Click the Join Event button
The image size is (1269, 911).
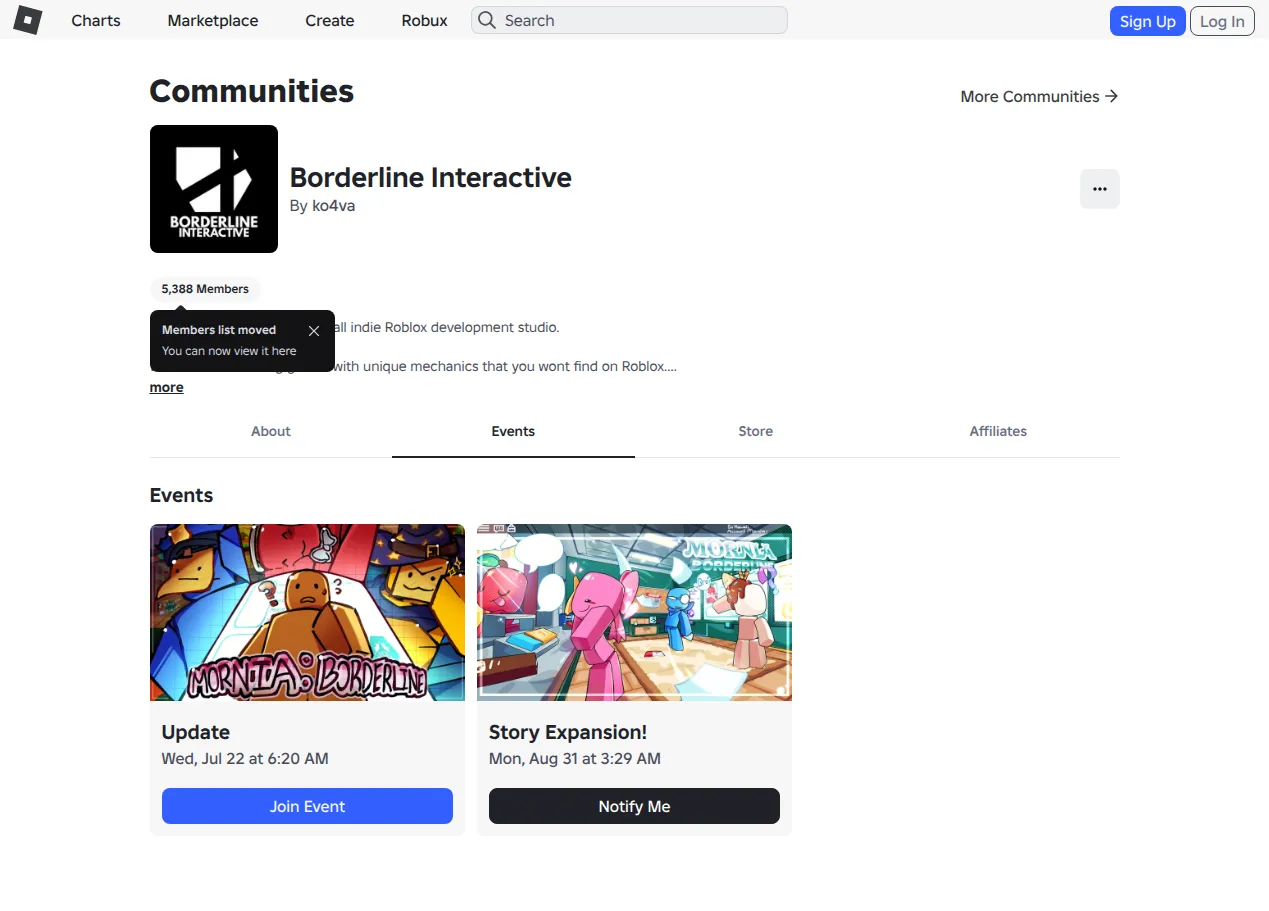click(308, 806)
